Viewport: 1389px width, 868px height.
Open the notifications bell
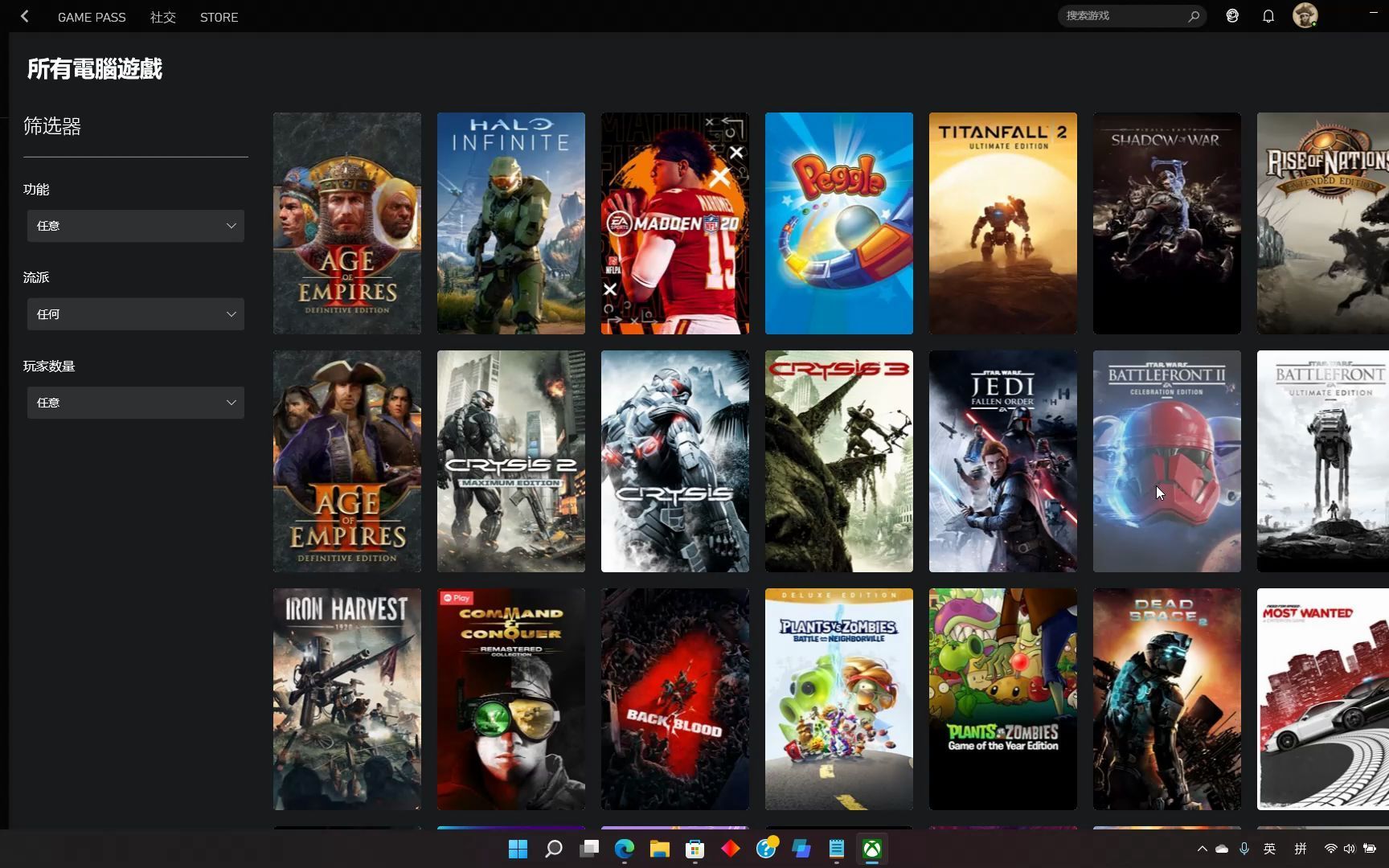point(1268,16)
